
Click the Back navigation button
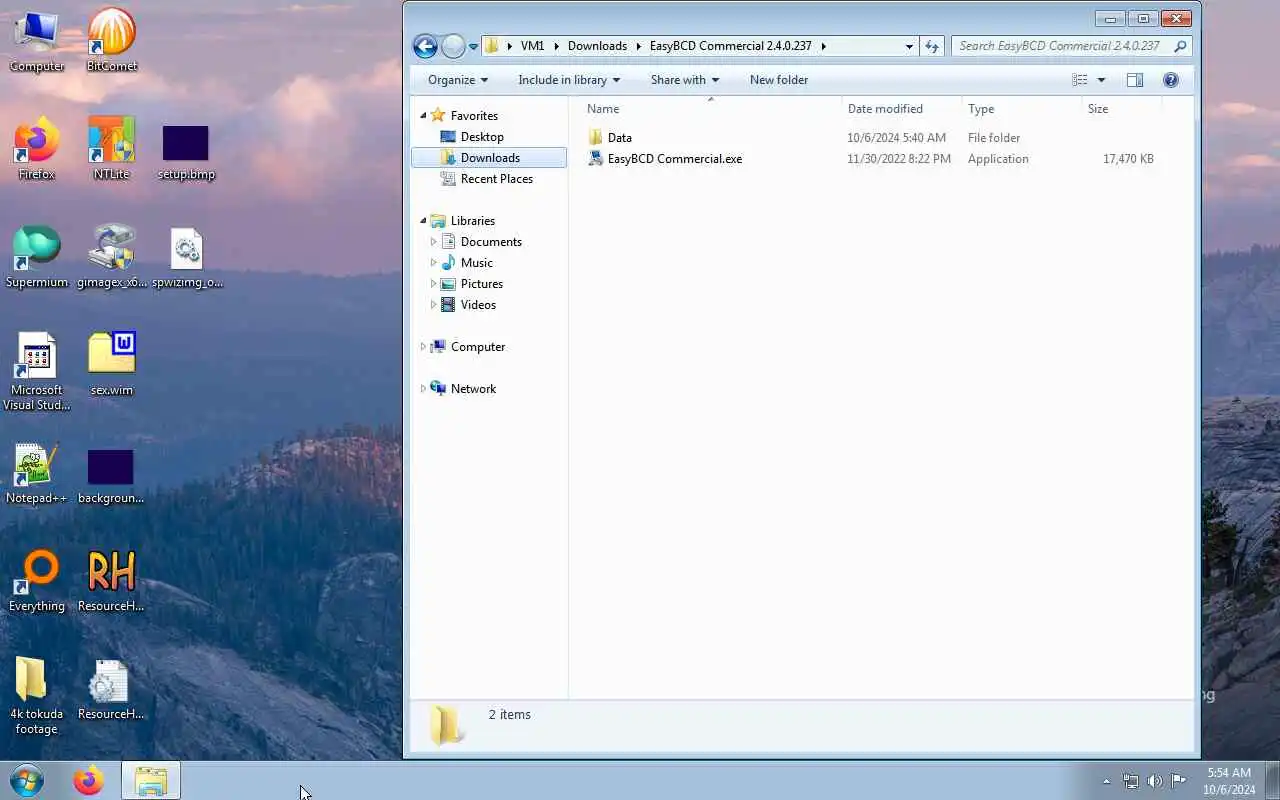pos(425,46)
